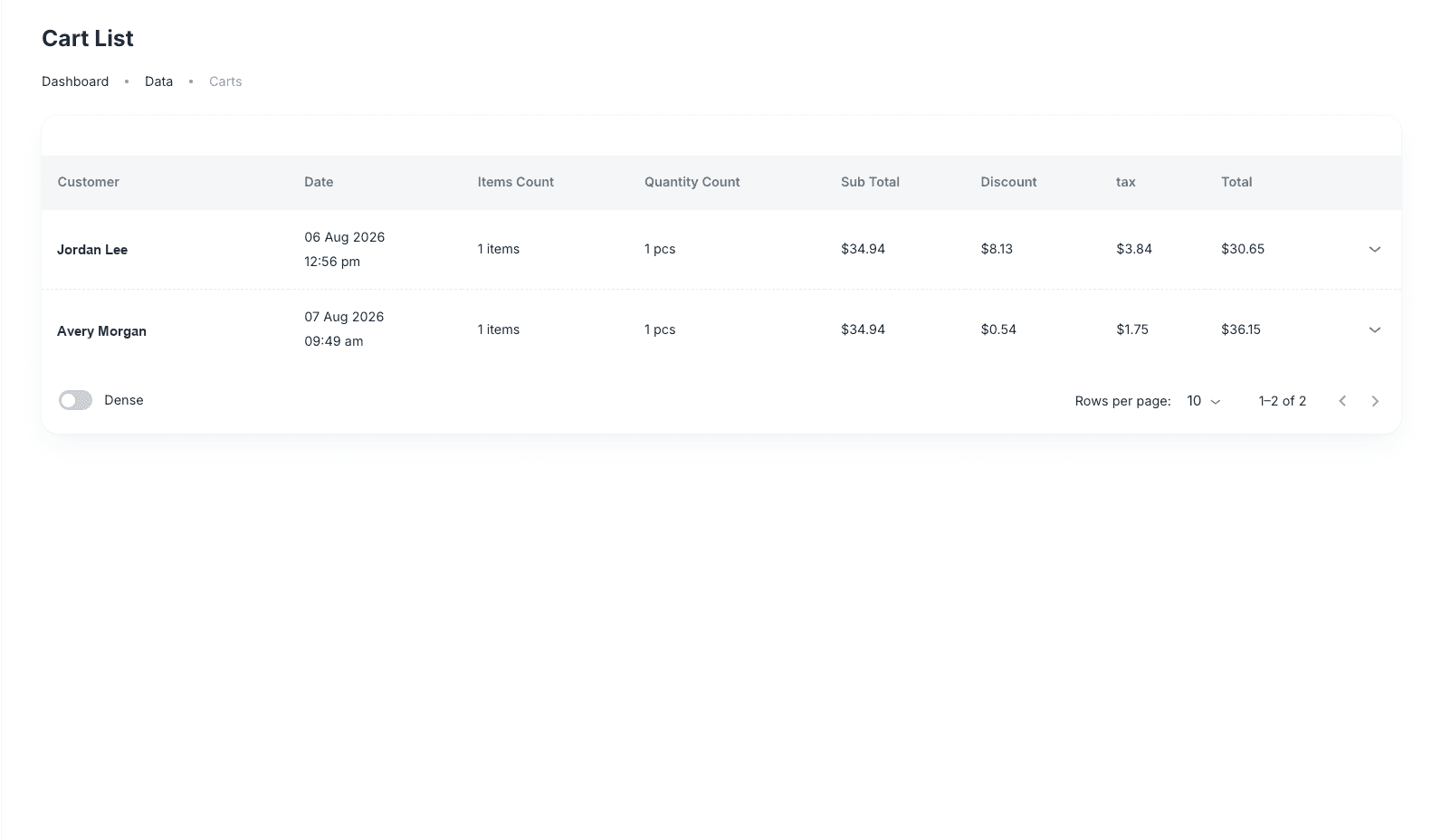
Task: Click the 1–2 of 2 pagination text
Action: coord(1283,401)
